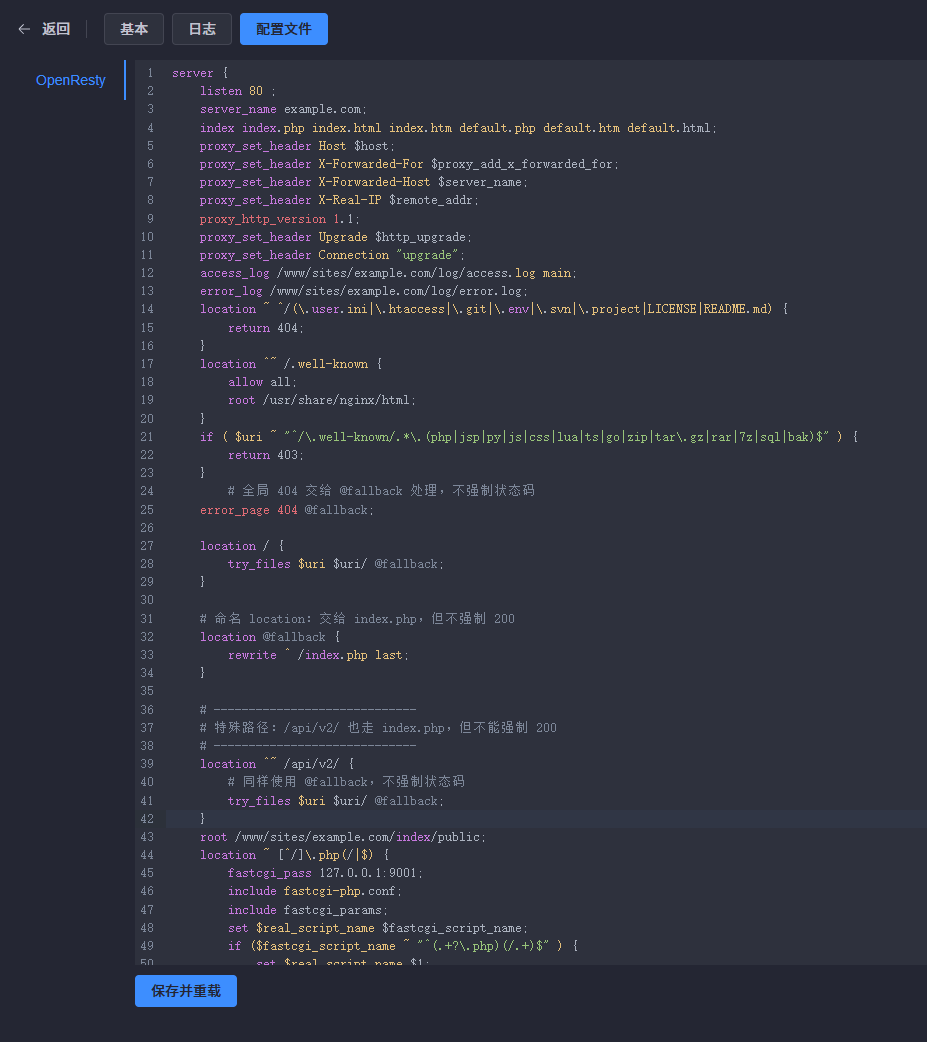The width and height of the screenshot is (927, 1042).
Task: Click the error_page 404 @fallback line
Action: click(x=286, y=510)
